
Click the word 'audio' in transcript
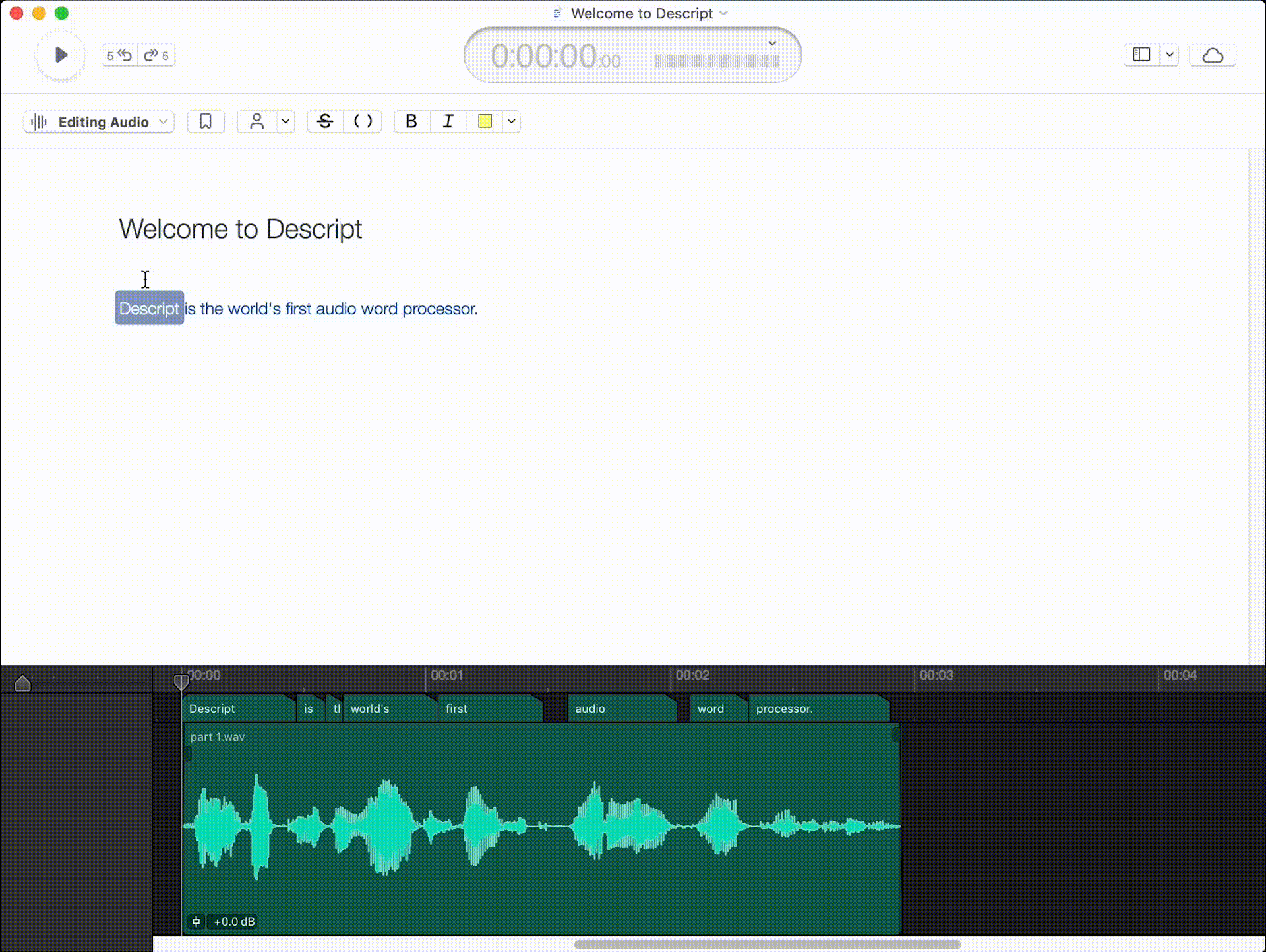pos(336,309)
